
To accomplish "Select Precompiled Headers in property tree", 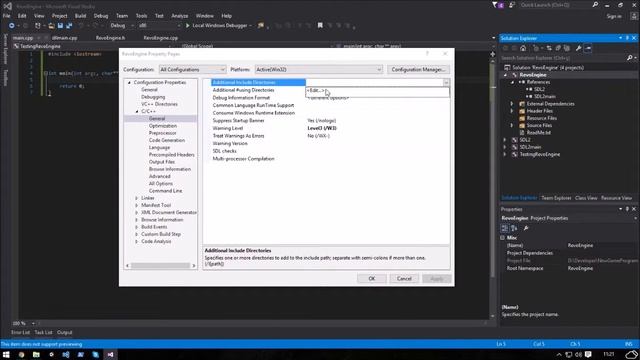I will [171, 155].
